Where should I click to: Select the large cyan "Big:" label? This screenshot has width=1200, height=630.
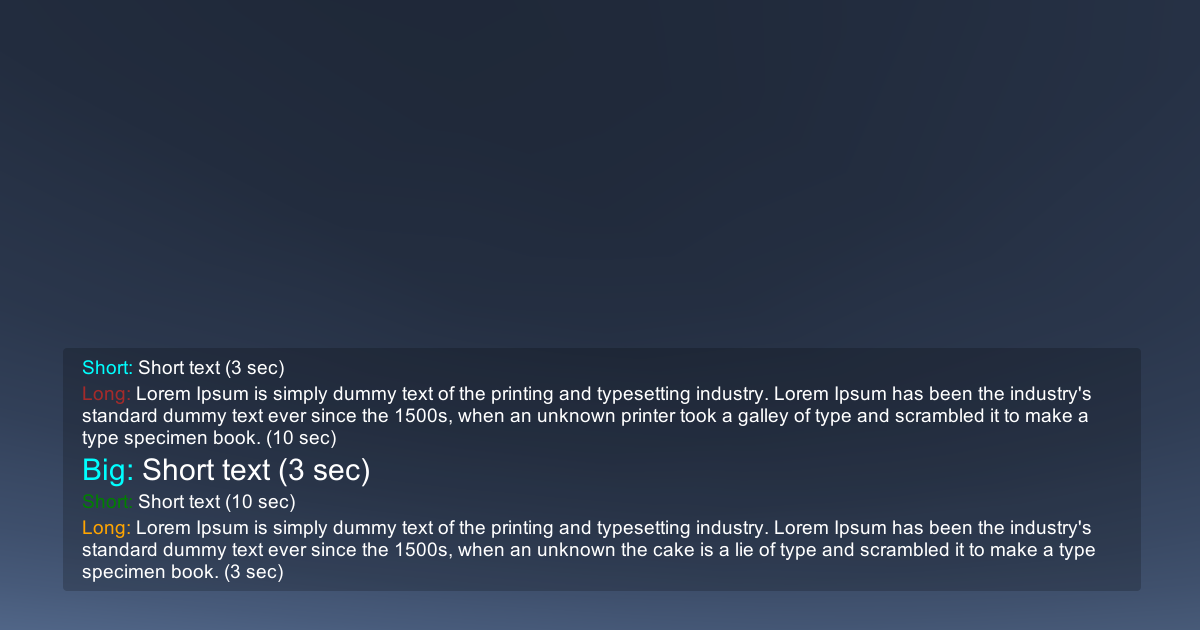pyautogui.click(x=108, y=470)
